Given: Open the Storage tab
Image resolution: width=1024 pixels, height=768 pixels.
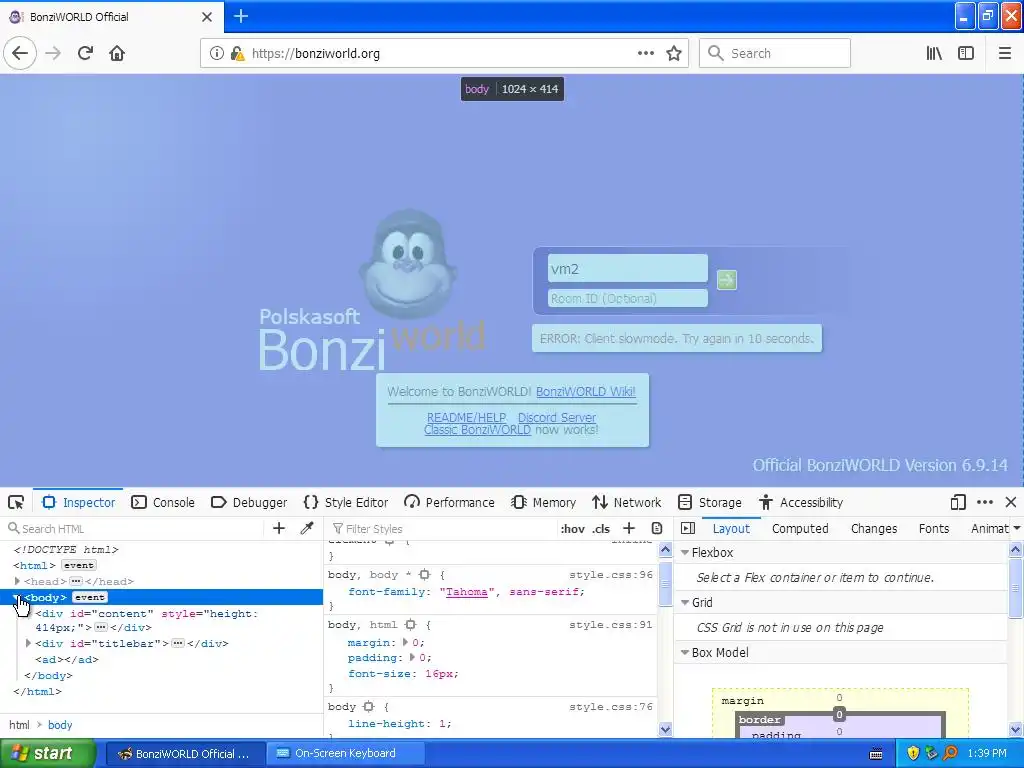Looking at the screenshot, I should [710, 502].
